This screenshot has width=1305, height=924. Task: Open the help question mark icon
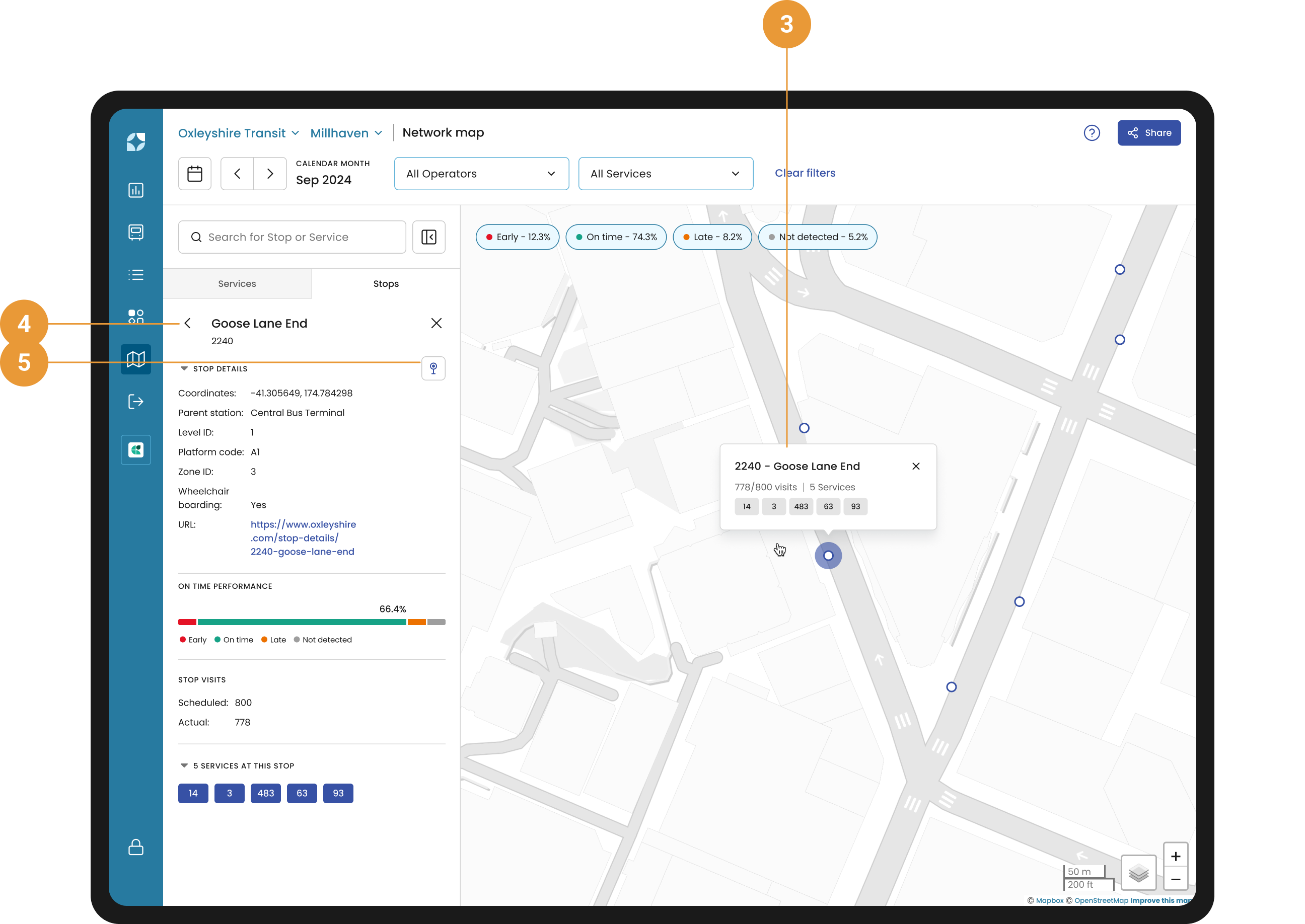[1092, 133]
